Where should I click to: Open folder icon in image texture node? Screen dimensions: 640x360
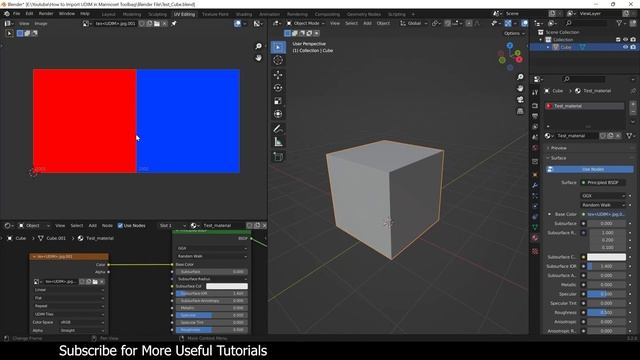95,282
